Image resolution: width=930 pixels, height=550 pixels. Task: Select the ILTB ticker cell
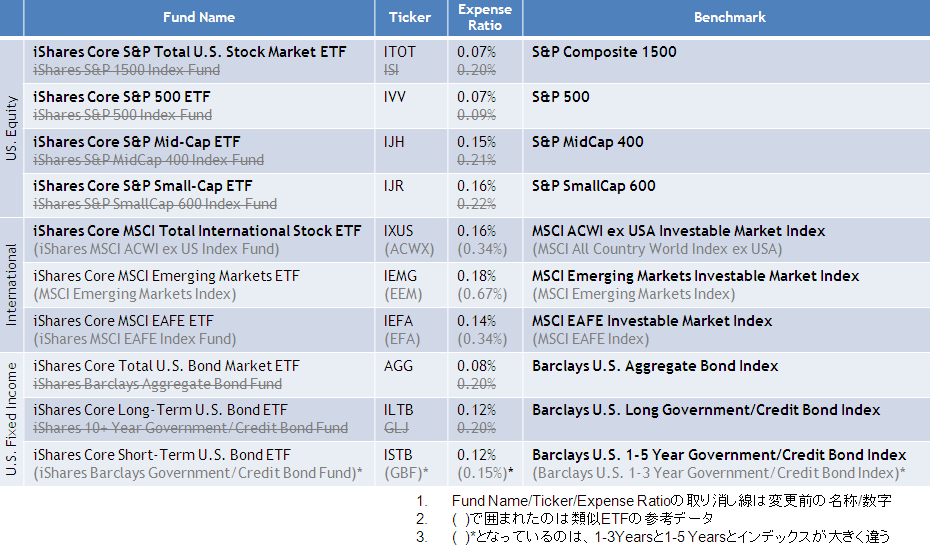(397, 410)
